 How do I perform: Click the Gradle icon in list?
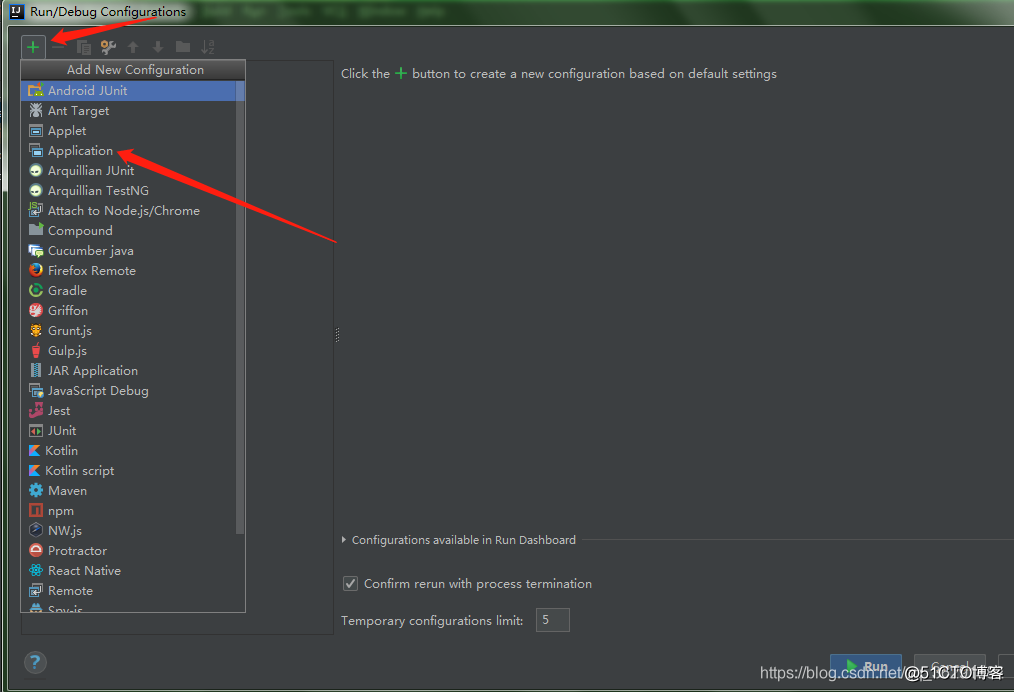click(36, 290)
